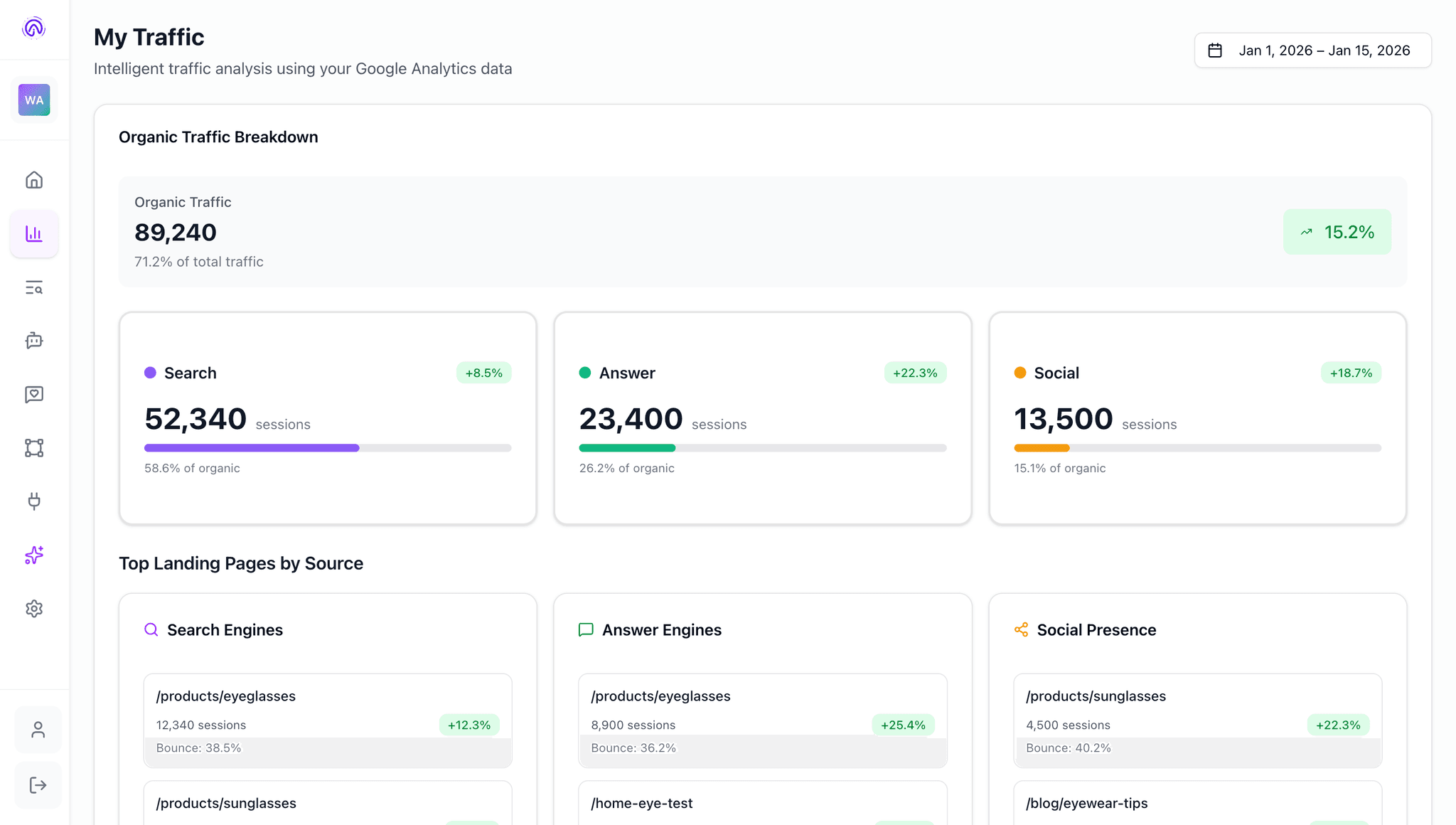Click the user profile icon
Image resolution: width=1456 pixels, height=825 pixels.
click(38, 730)
